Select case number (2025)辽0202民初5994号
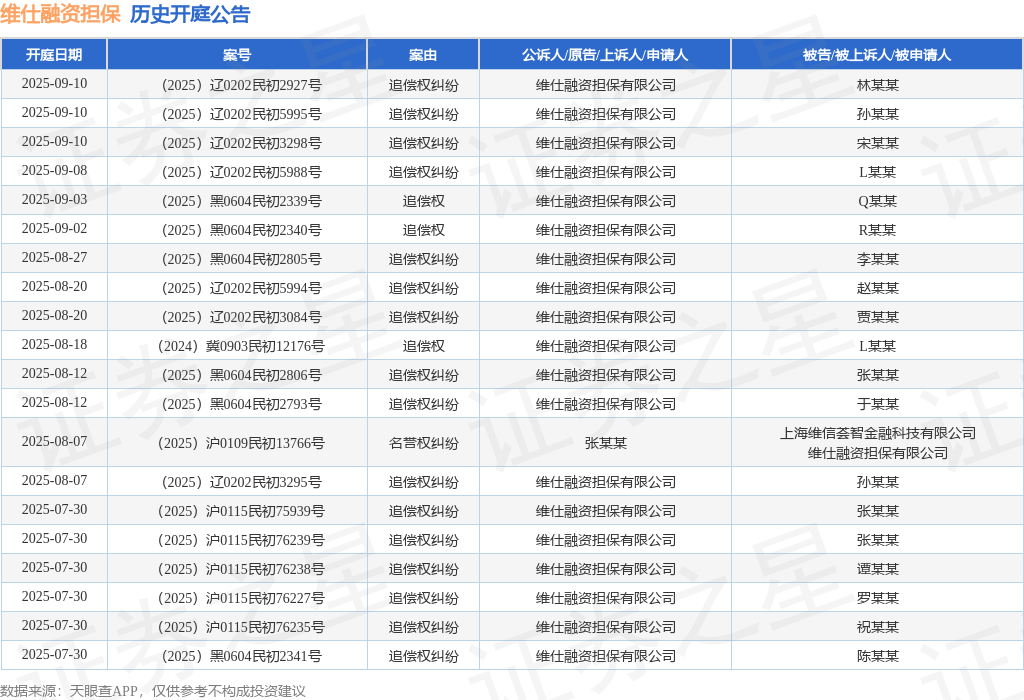1024x700 pixels. 241,288
